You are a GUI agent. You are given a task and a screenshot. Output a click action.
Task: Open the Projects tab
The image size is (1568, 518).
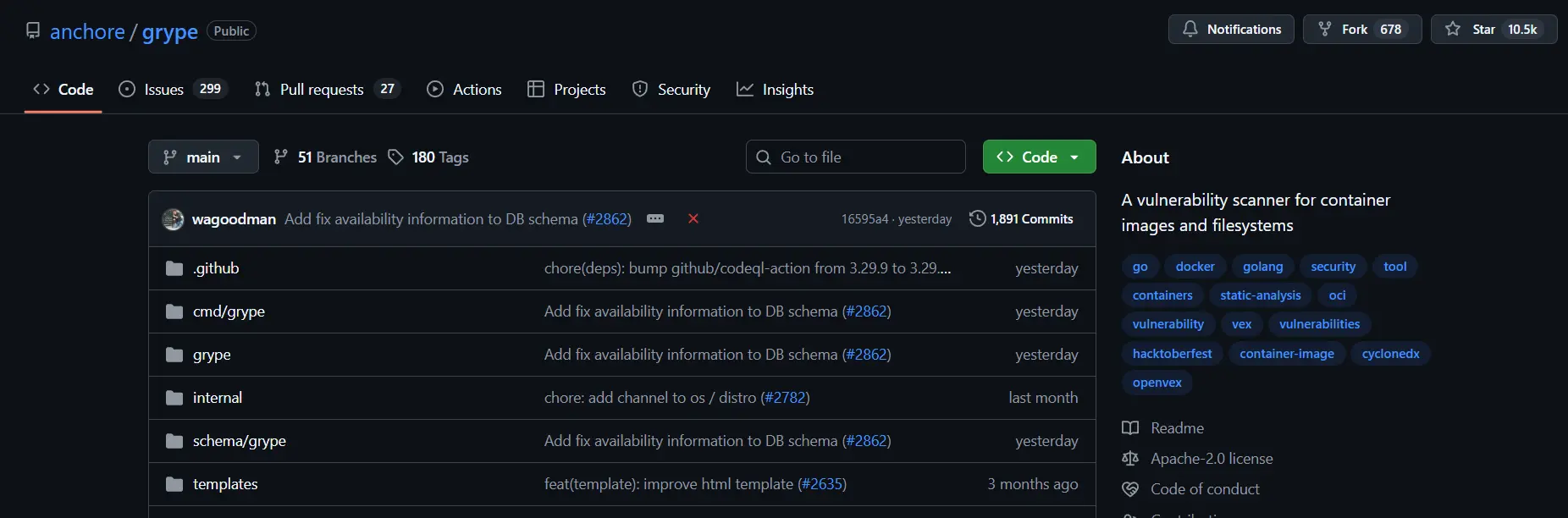566,89
